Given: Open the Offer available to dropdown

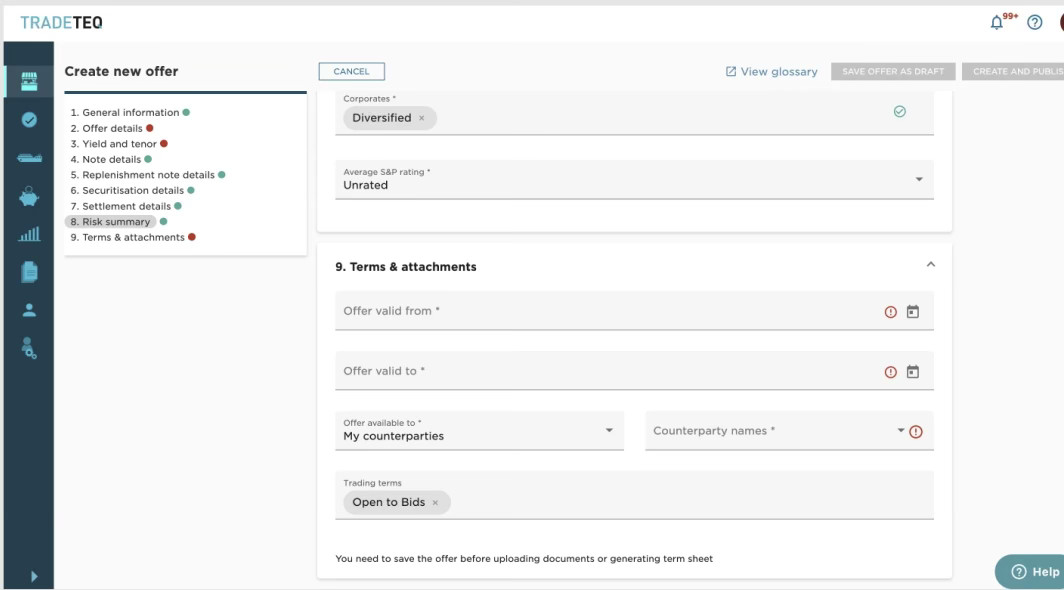Looking at the screenshot, I should point(480,430).
